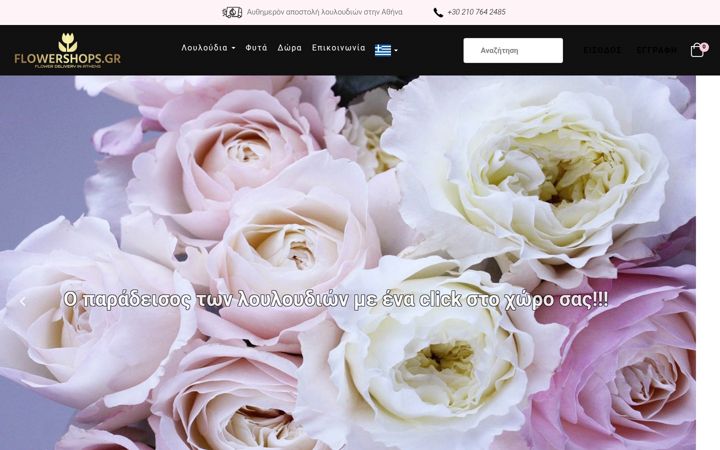Click the delivery truck icon
Viewport: 720px width, 450px height.
point(232,12)
